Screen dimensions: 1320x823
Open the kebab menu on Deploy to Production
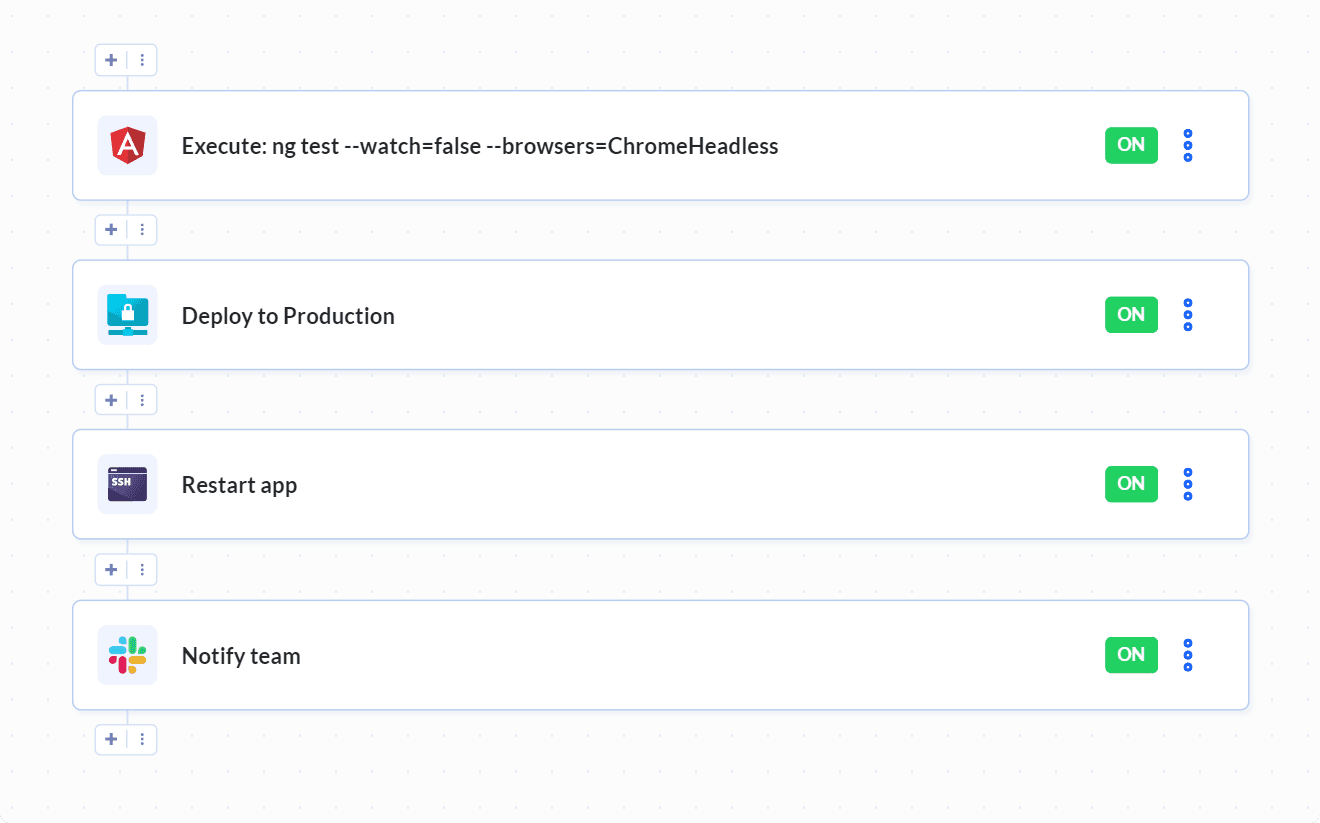1187,315
